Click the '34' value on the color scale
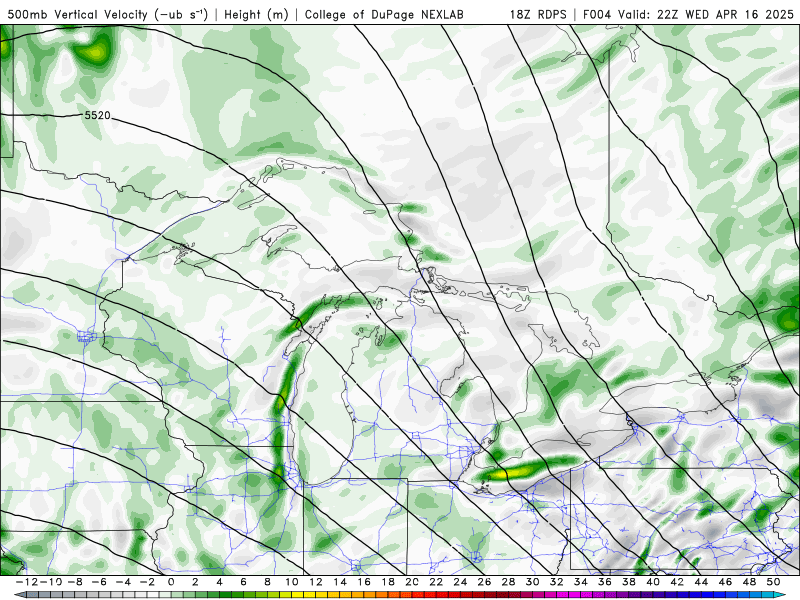The image size is (800, 600). click(581, 582)
